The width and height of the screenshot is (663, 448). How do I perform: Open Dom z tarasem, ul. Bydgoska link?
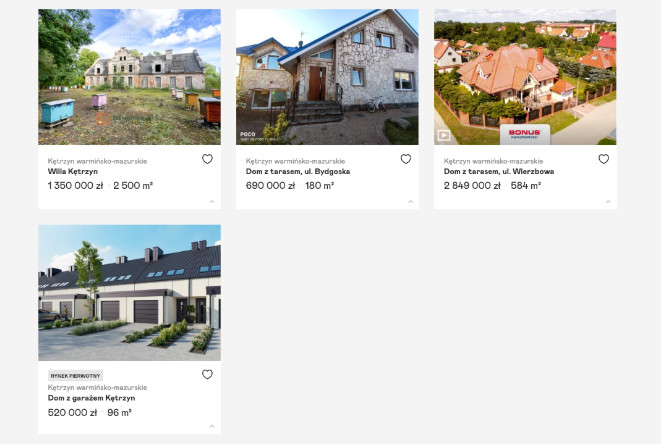298,172
